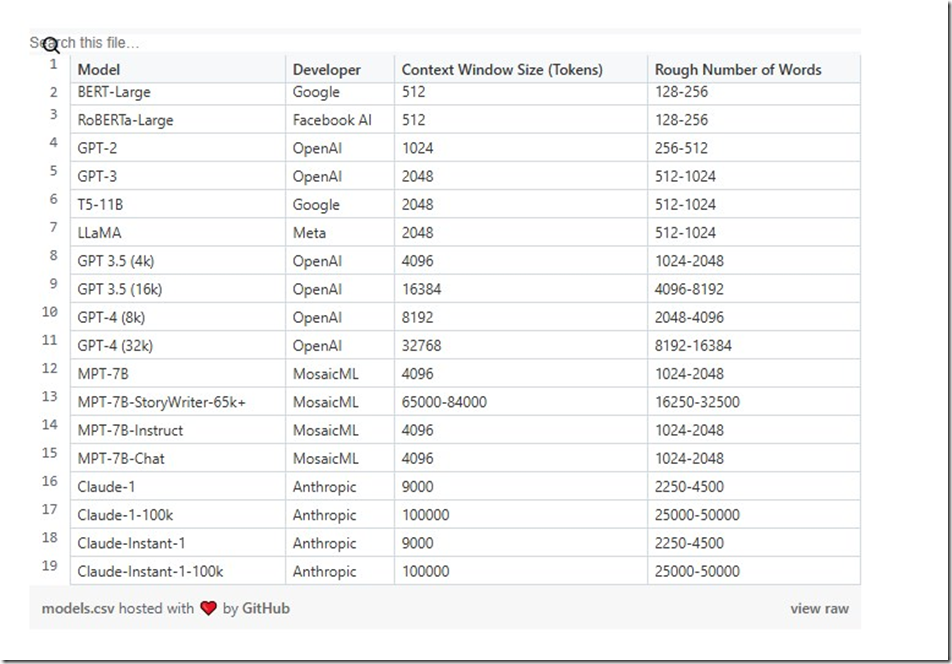952x664 pixels.
Task: Select the MPT-7B-StoryWriter-65k+ cell
Action: click(x=161, y=402)
